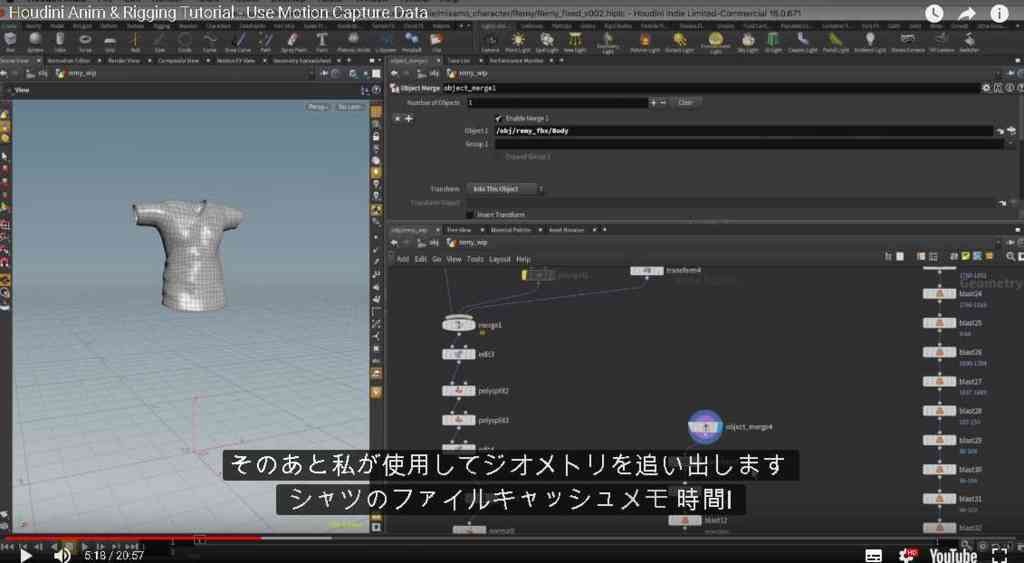Image resolution: width=1024 pixels, height=563 pixels.
Task: Click the Object 1 path field
Action: click(x=743, y=131)
